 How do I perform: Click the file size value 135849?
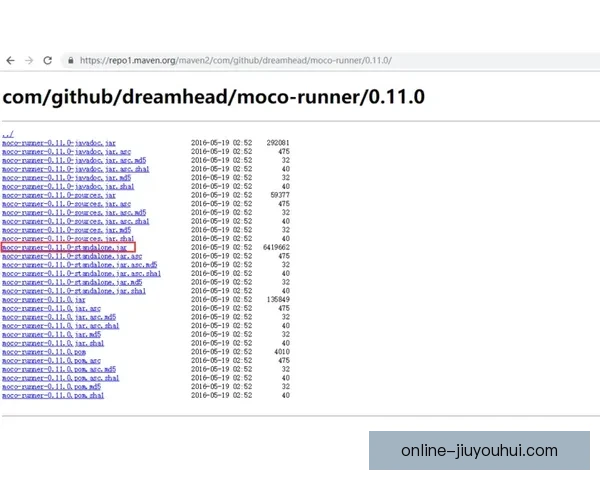click(x=278, y=300)
